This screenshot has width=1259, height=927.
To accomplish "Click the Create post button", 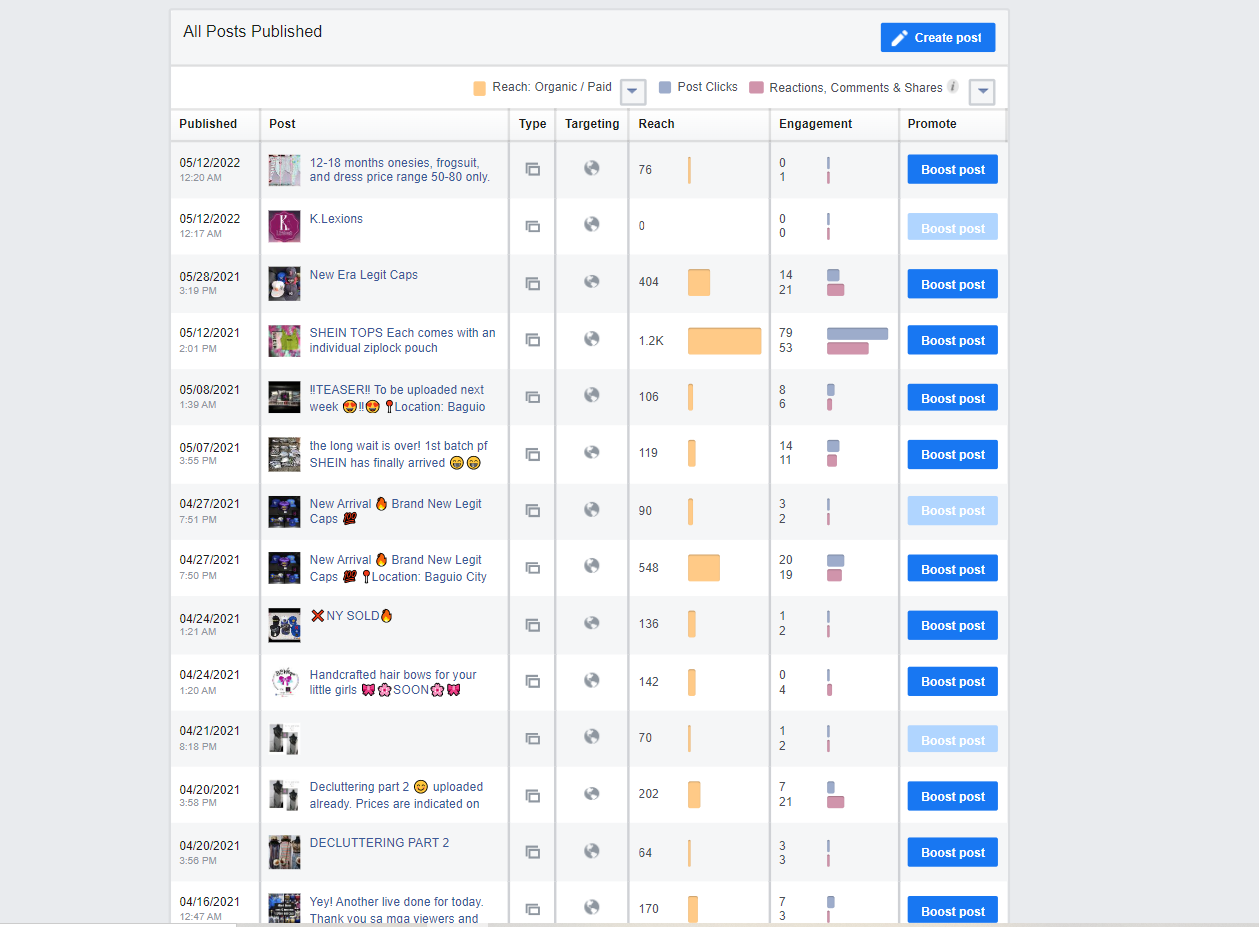I will [937, 37].
